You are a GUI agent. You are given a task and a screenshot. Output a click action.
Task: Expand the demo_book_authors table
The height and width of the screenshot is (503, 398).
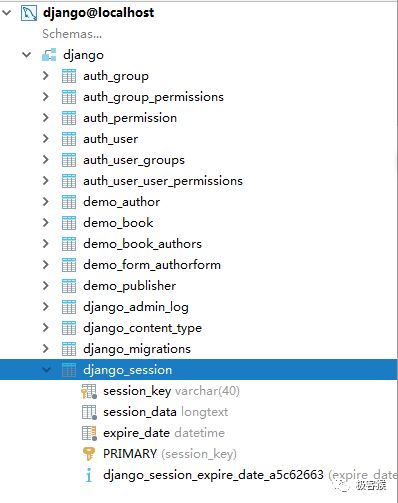click(46, 244)
